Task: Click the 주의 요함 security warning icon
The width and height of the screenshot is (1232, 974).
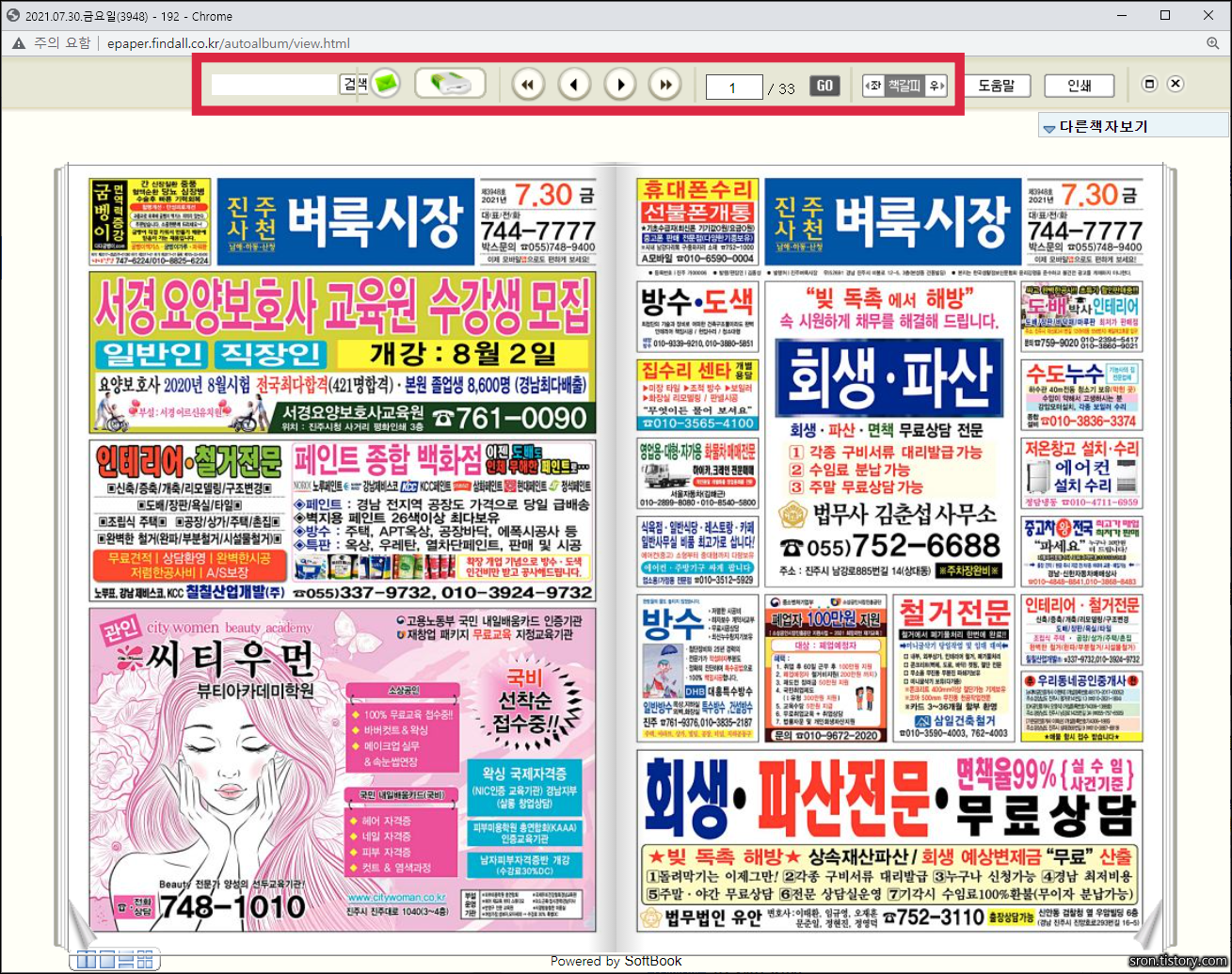Action: (x=18, y=43)
